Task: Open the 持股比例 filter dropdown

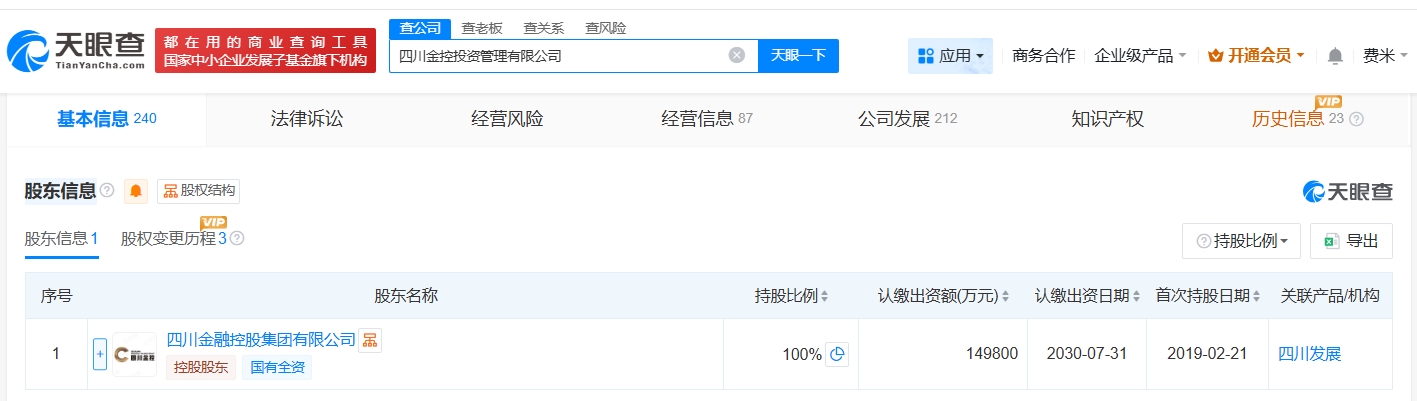Action: click(x=1241, y=241)
